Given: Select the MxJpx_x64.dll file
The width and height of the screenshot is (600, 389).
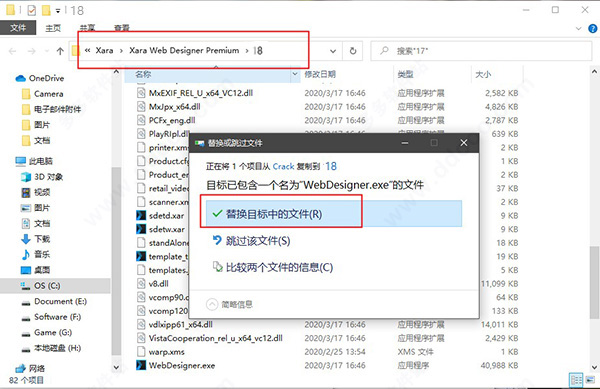Looking at the screenshot, I should point(174,107).
